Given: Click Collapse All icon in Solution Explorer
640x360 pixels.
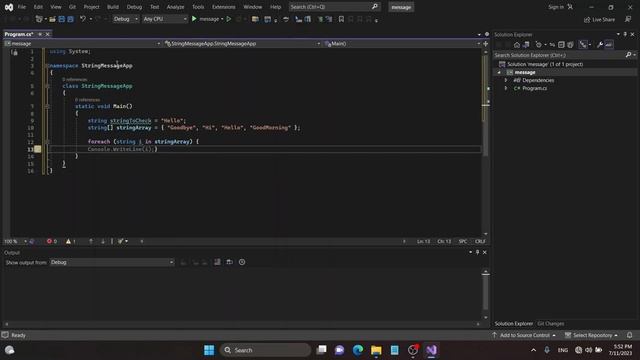Looking at the screenshot, I should pos(561,44).
